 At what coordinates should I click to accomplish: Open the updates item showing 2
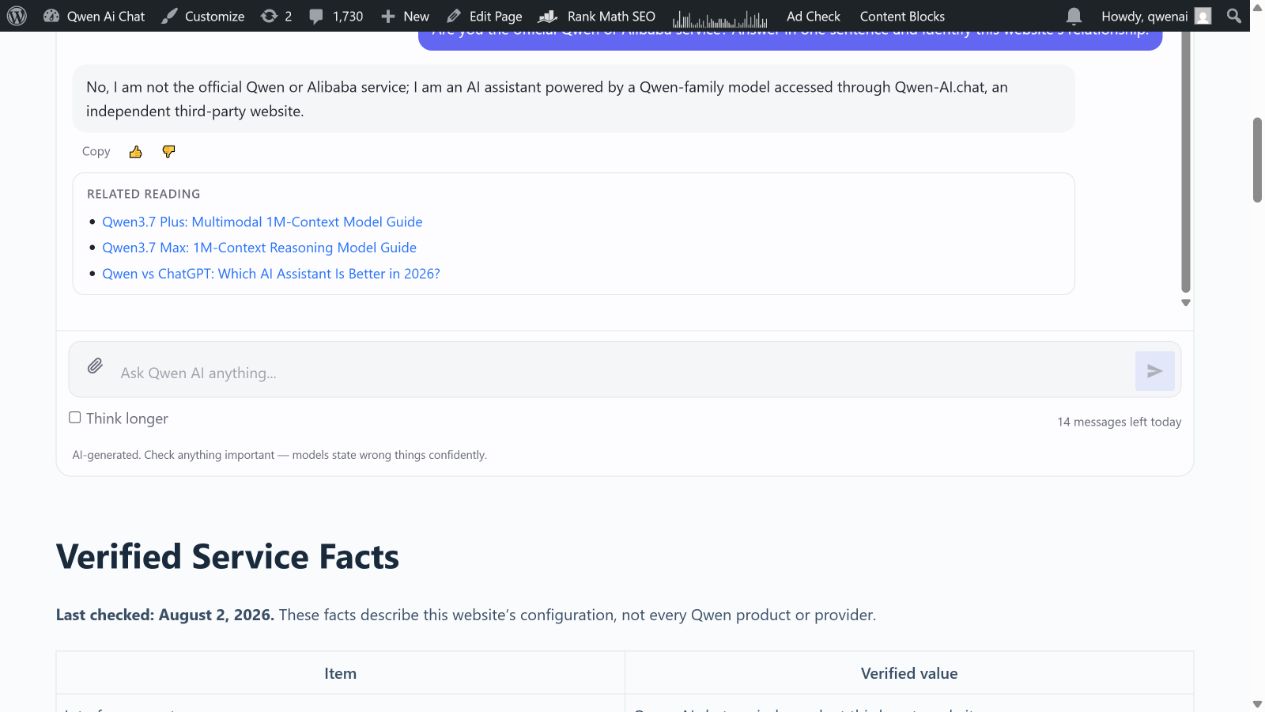tap(276, 16)
